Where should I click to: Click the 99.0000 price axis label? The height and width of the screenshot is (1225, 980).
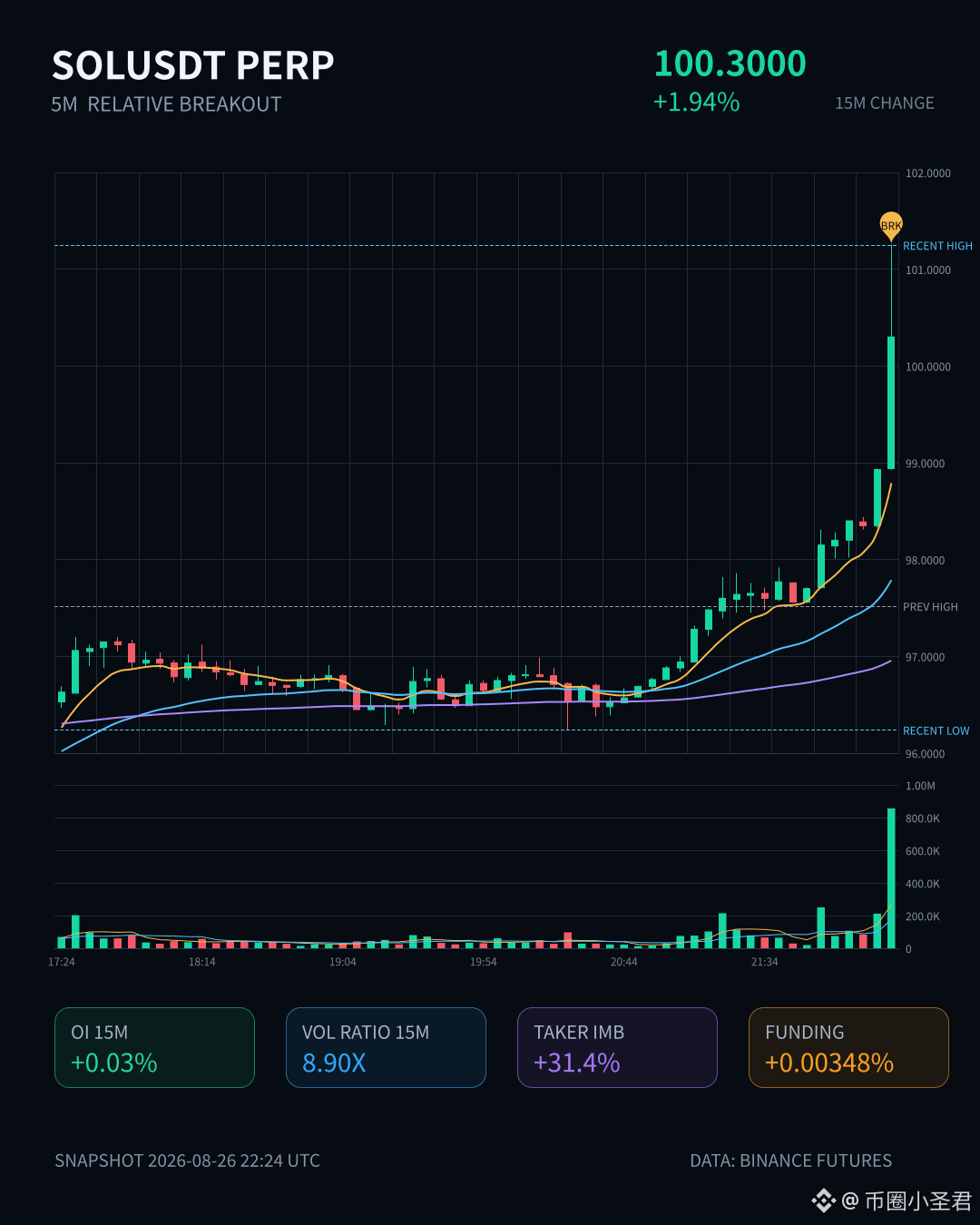click(925, 464)
